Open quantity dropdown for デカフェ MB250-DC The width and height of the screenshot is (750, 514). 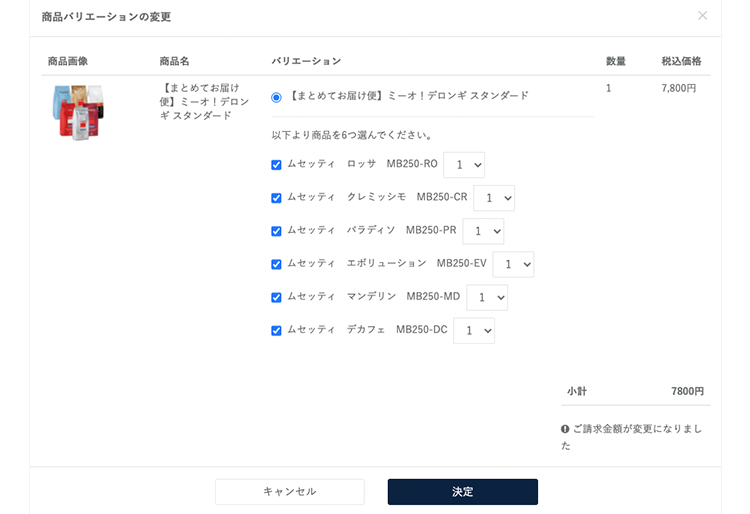(474, 331)
